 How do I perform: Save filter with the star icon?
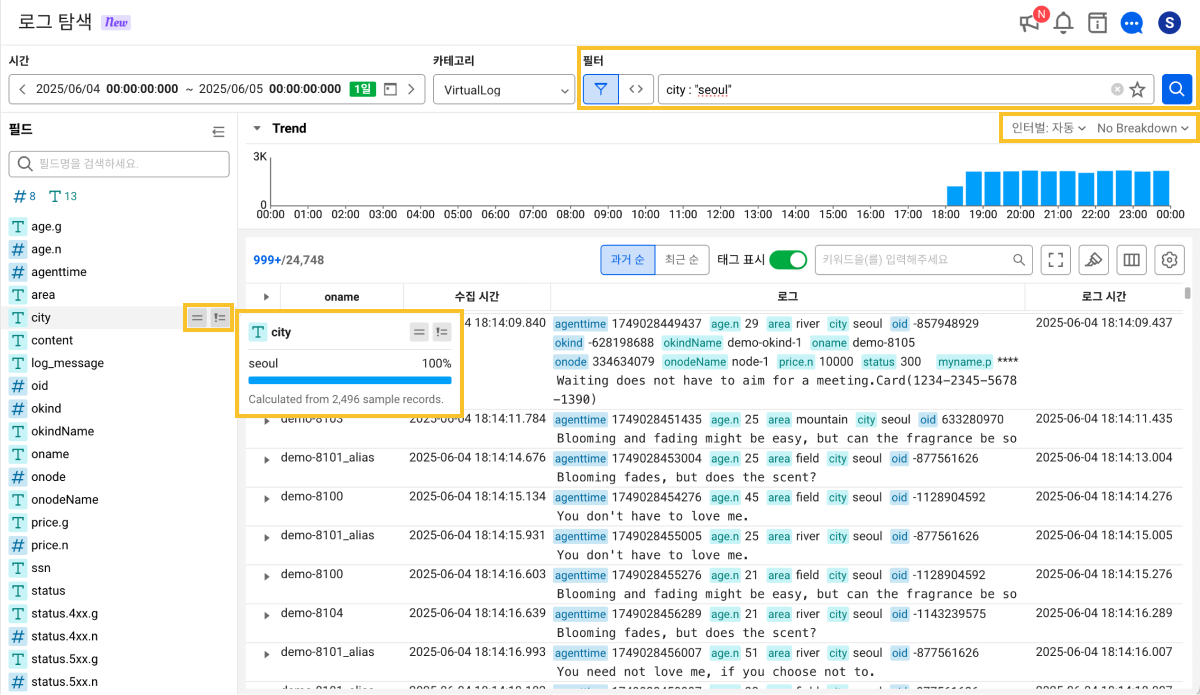point(1138,89)
